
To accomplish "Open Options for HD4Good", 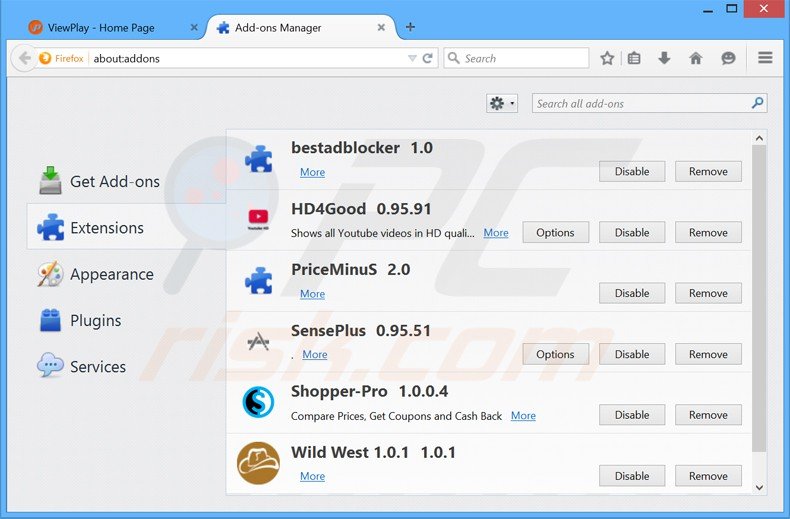I will point(555,232).
